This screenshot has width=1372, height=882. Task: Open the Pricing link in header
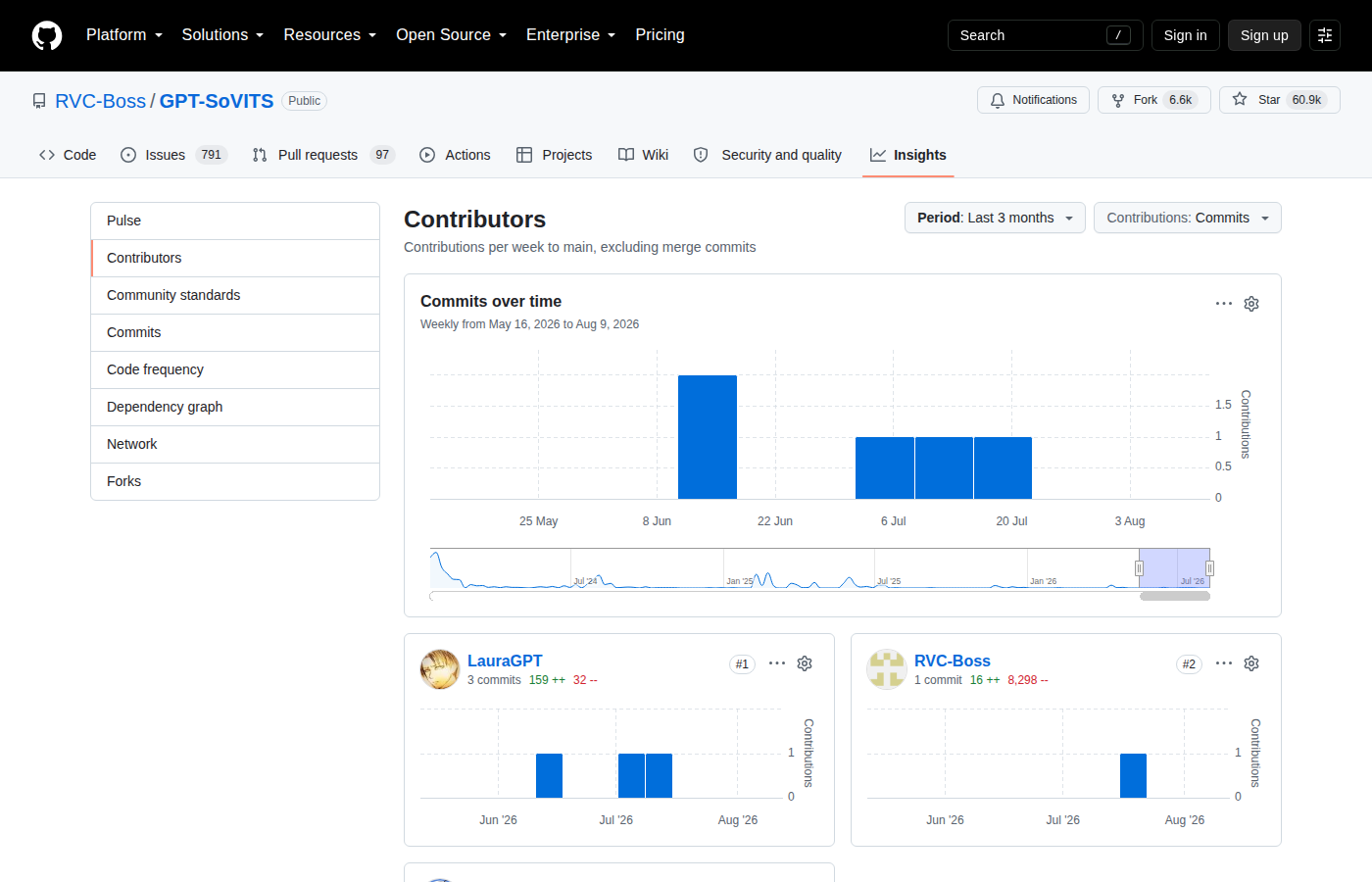coord(660,35)
